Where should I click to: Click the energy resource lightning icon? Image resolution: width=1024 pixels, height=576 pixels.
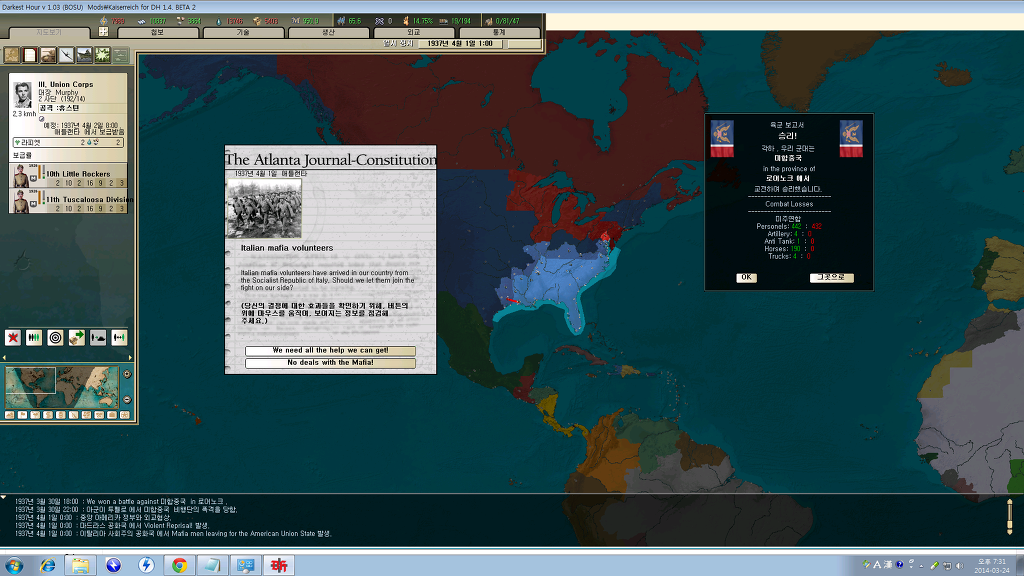tap(103, 21)
